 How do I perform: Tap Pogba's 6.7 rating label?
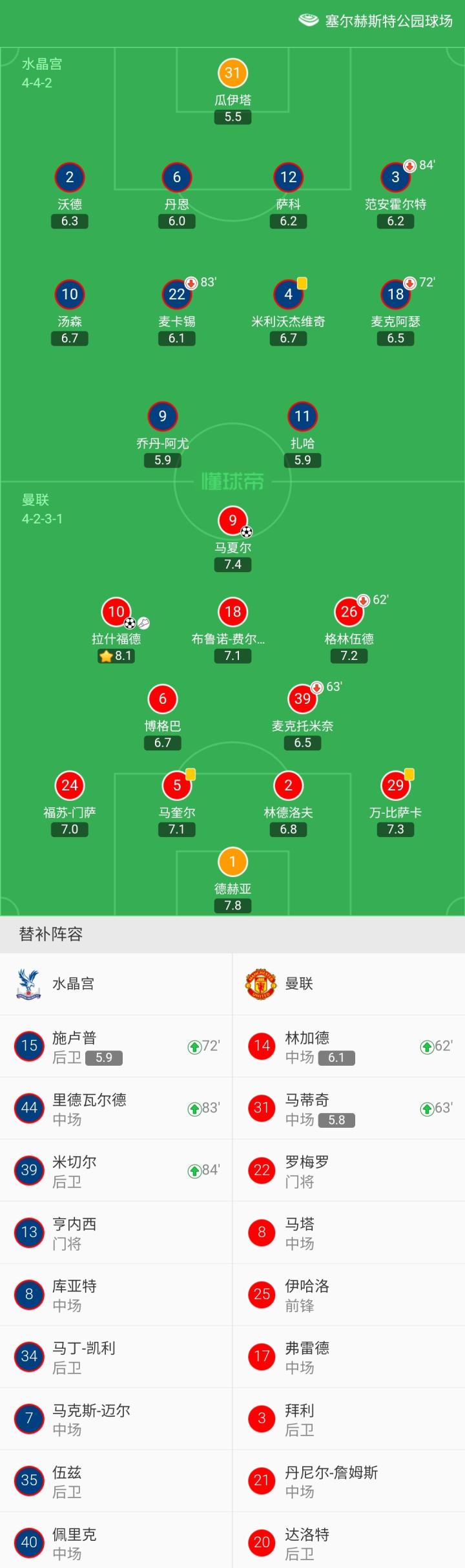(163, 743)
